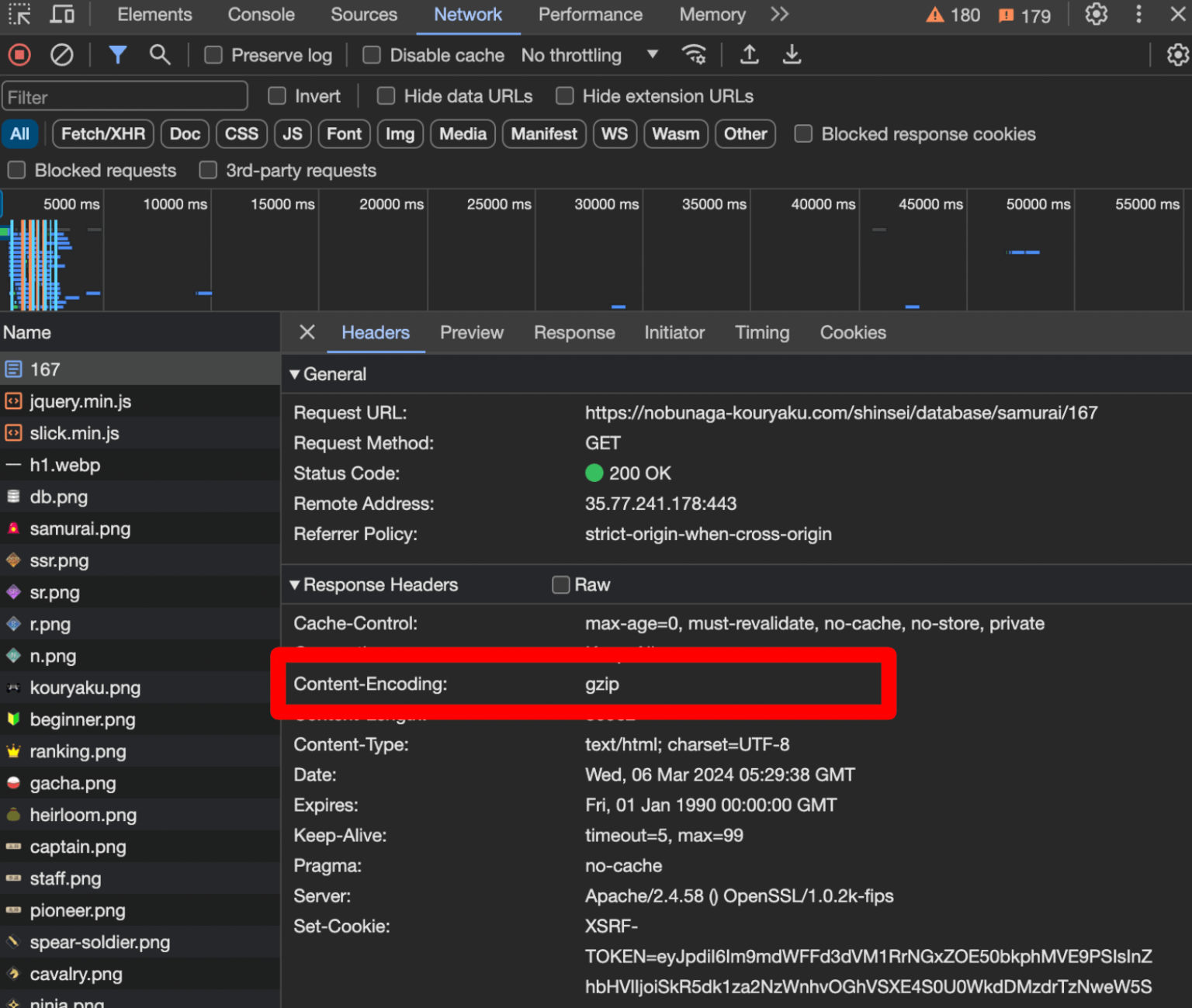The image size is (1192, 1008).
Task: Switch to the Console tab
Action: point(261,15)
